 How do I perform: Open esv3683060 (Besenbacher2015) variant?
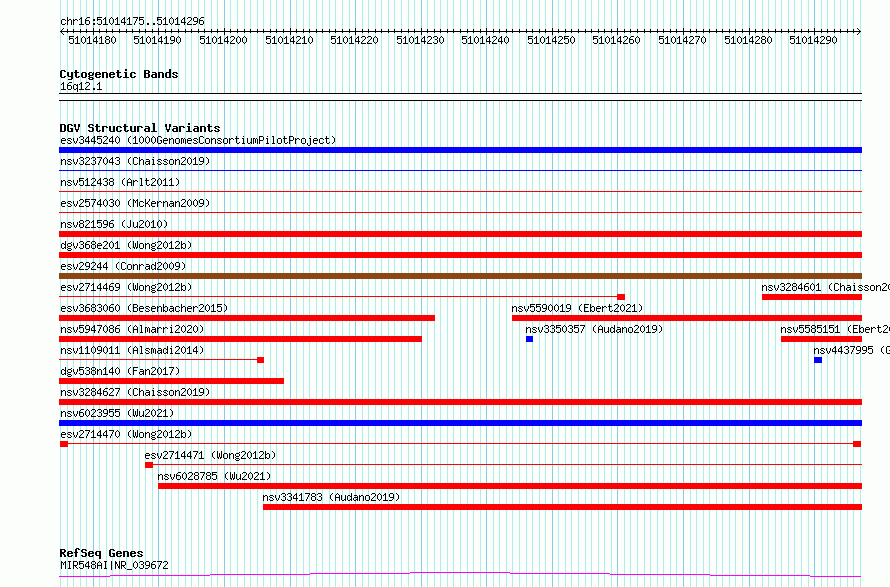tap(144, 308)
